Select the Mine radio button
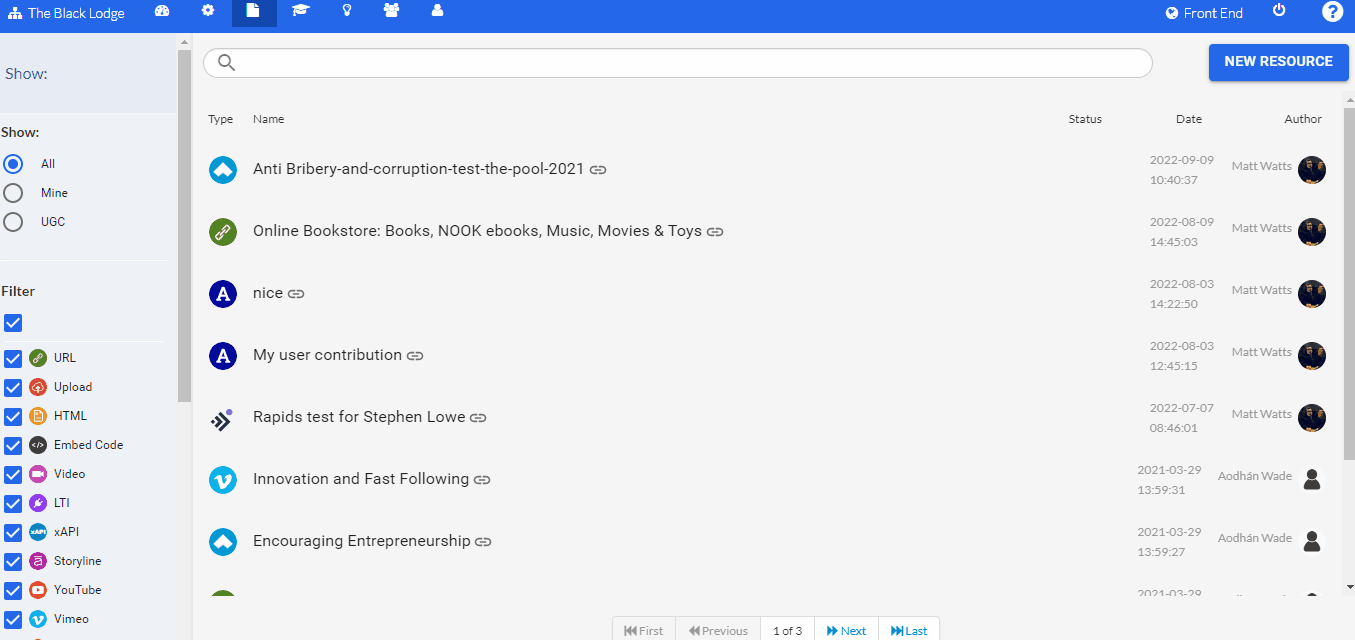 (x=11, y=192)
